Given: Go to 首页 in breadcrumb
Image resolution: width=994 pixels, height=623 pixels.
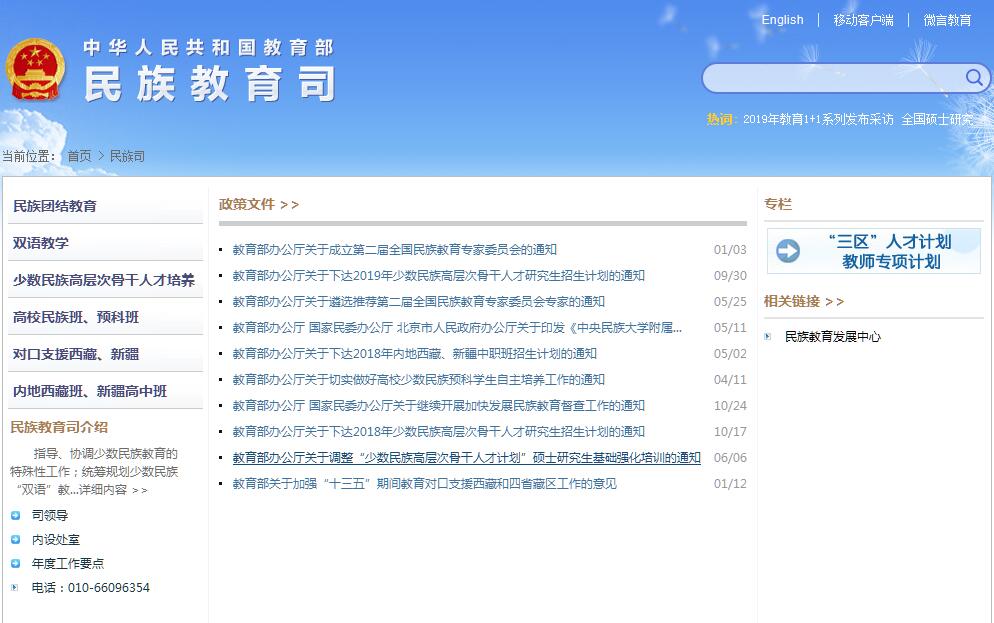Looking at the screenshot, I should [79, 156].
